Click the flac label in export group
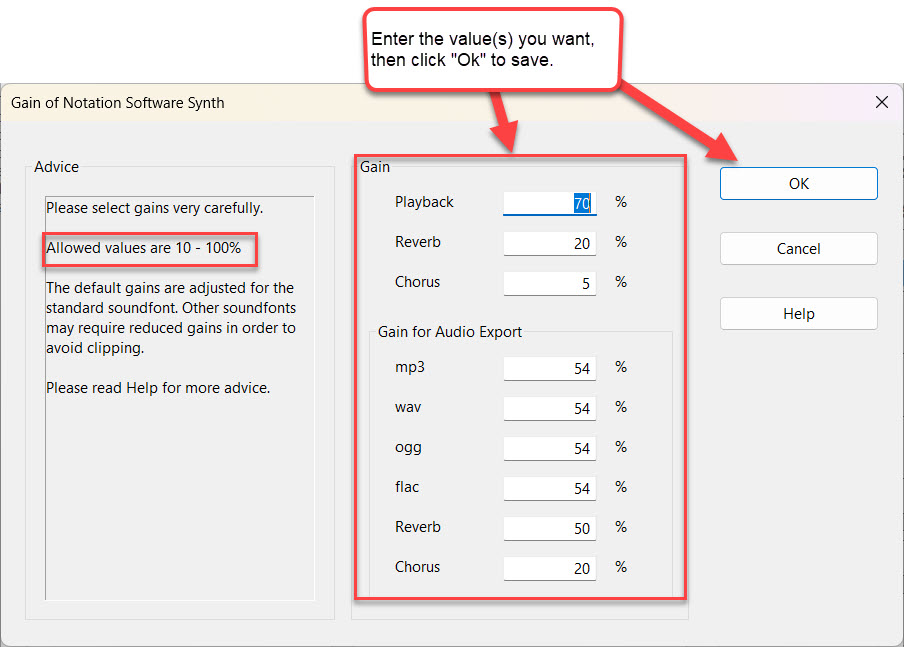904x647 pixels. [407, 487]
